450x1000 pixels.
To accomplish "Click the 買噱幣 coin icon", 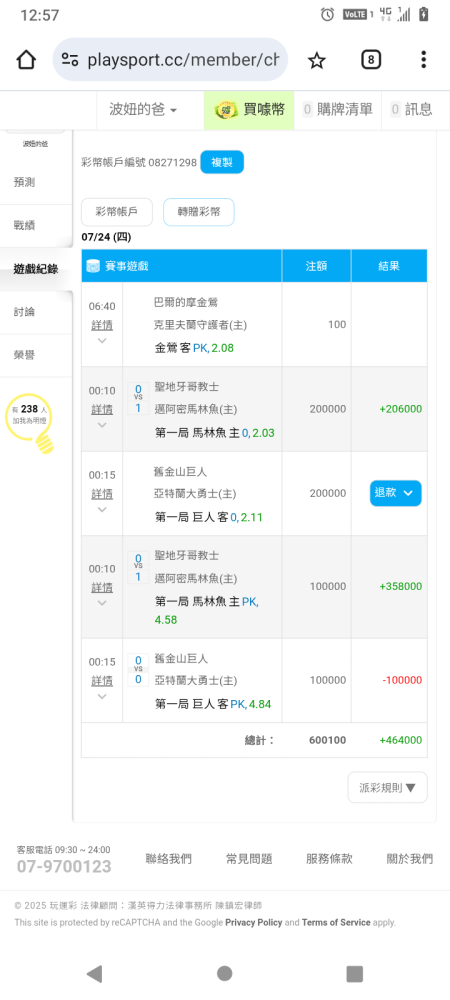I will pyautogui.click(x=226, y=110).
